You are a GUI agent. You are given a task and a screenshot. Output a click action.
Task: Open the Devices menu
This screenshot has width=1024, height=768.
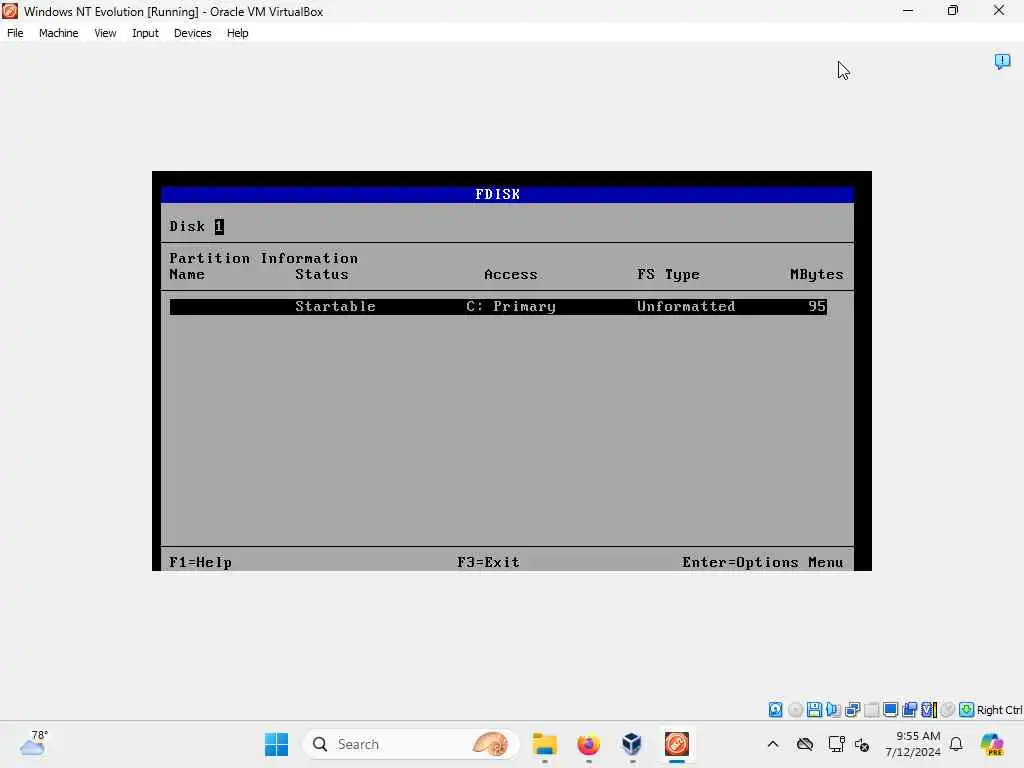pyautogui.click(x=192, y=33)
